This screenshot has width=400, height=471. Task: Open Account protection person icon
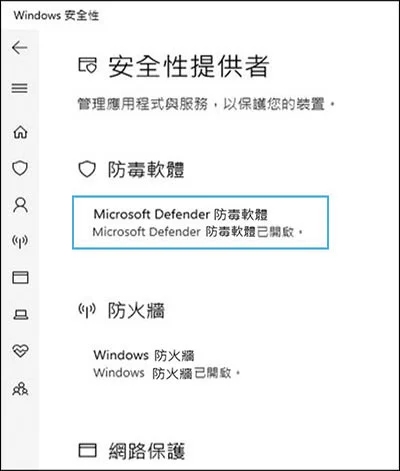coord(20,205)
